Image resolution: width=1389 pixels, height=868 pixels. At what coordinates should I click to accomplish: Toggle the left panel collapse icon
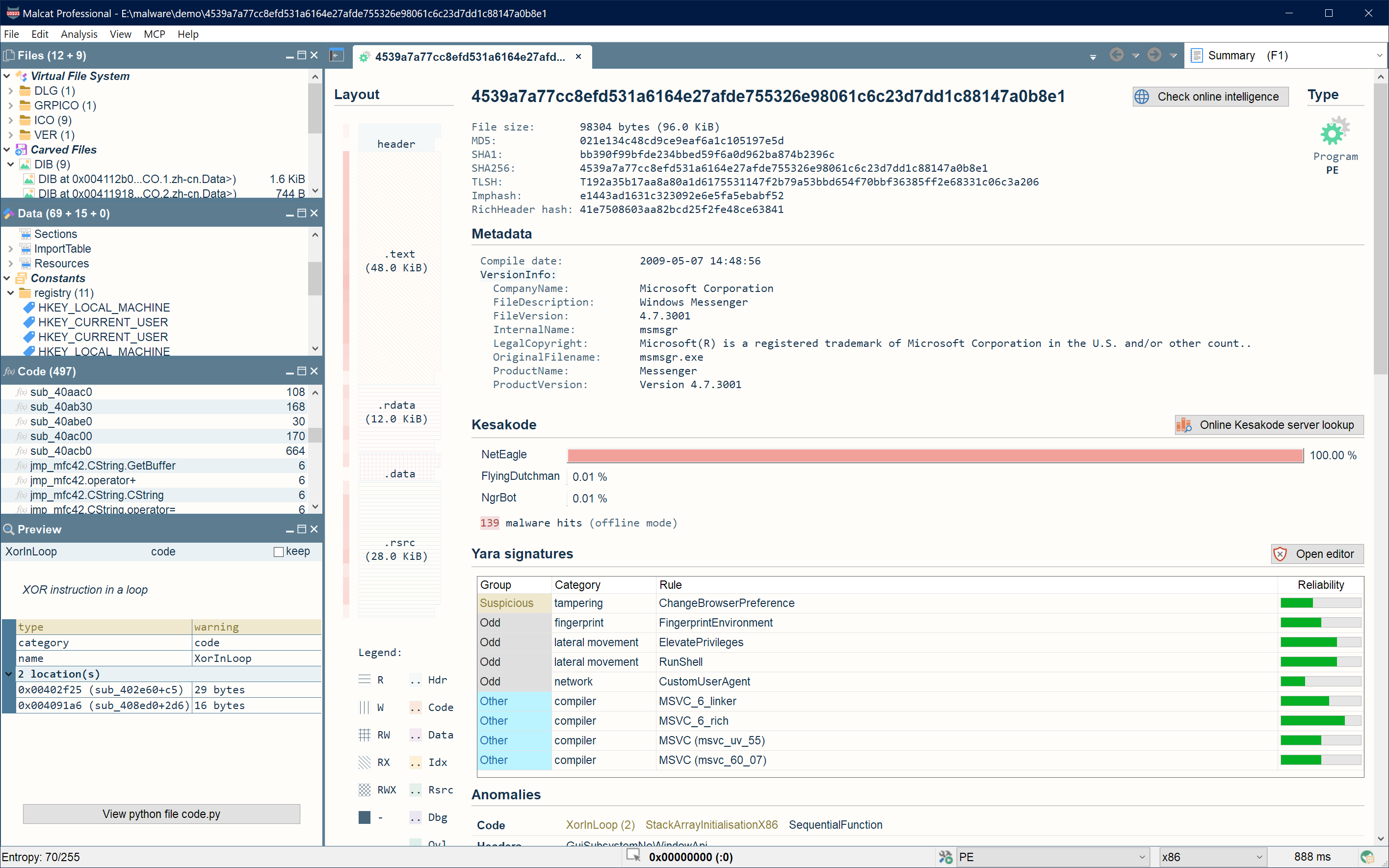tap(337, 55)
